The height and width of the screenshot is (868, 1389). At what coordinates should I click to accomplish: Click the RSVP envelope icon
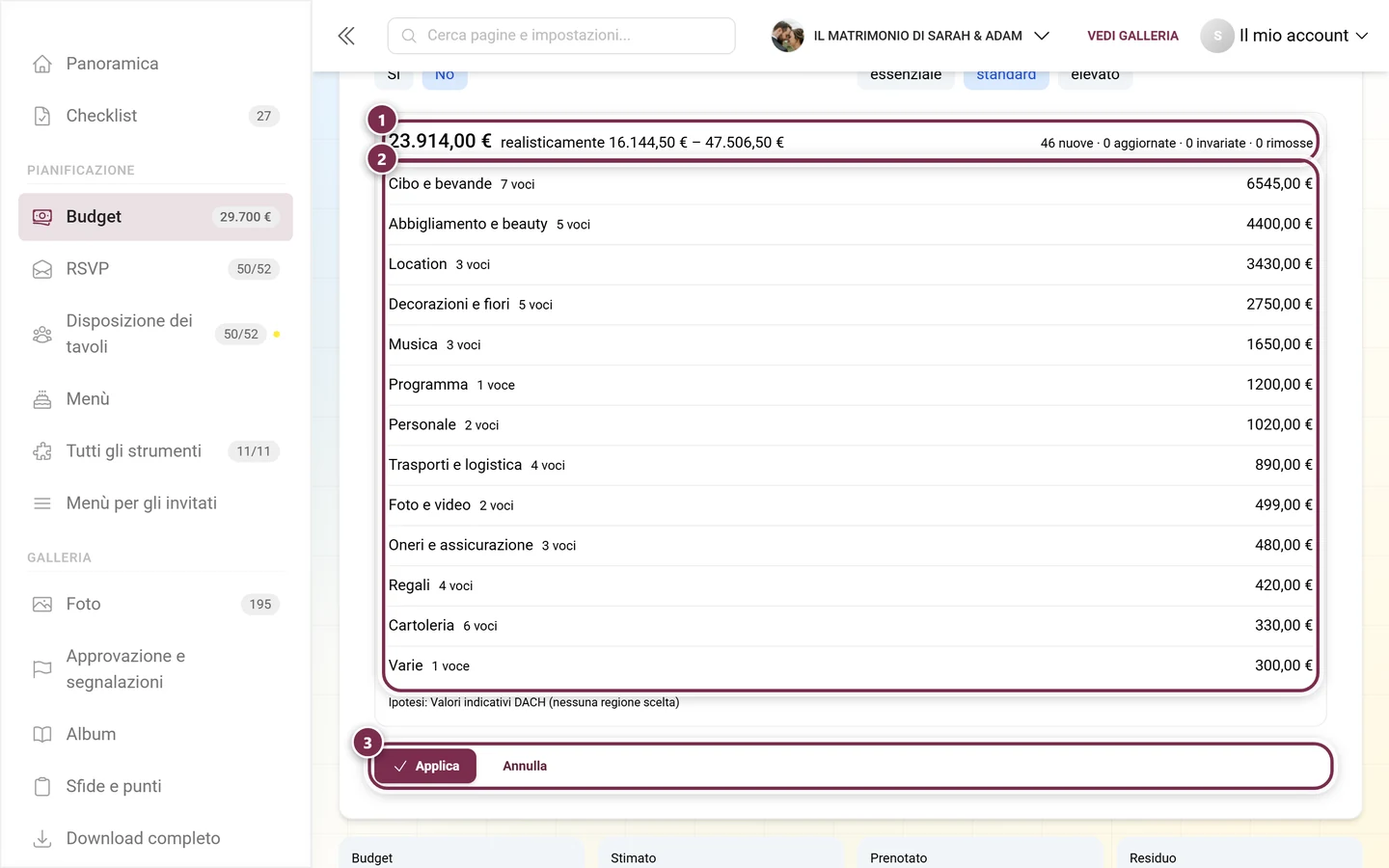click(42, 269)
